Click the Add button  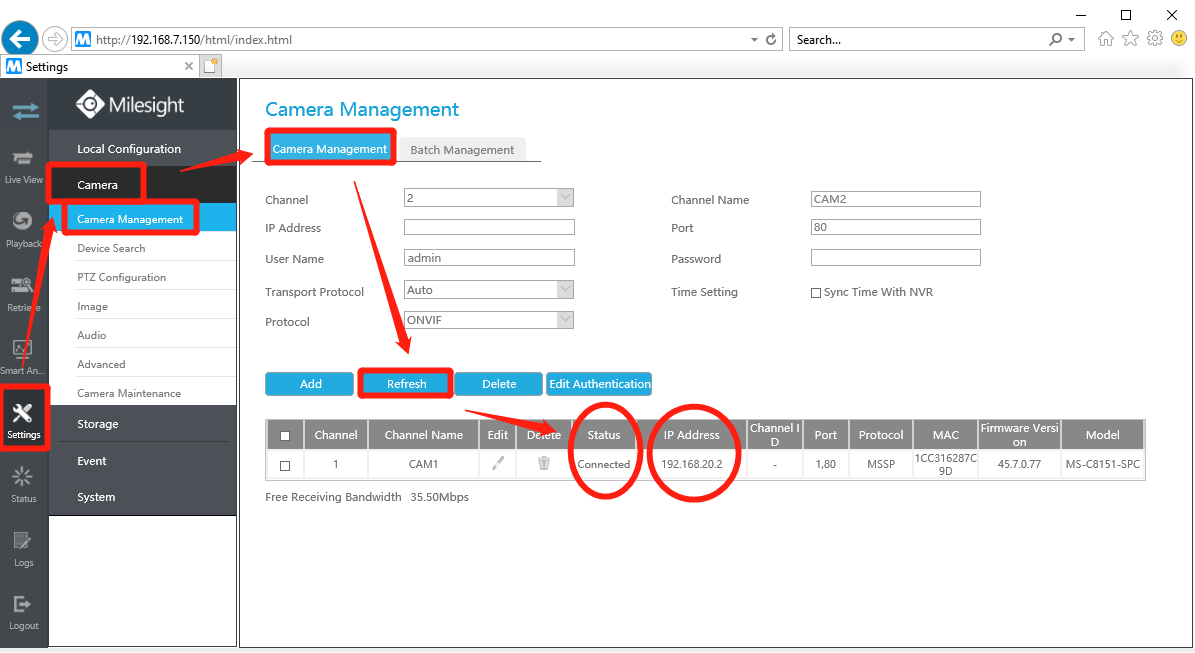pos(309,384)
